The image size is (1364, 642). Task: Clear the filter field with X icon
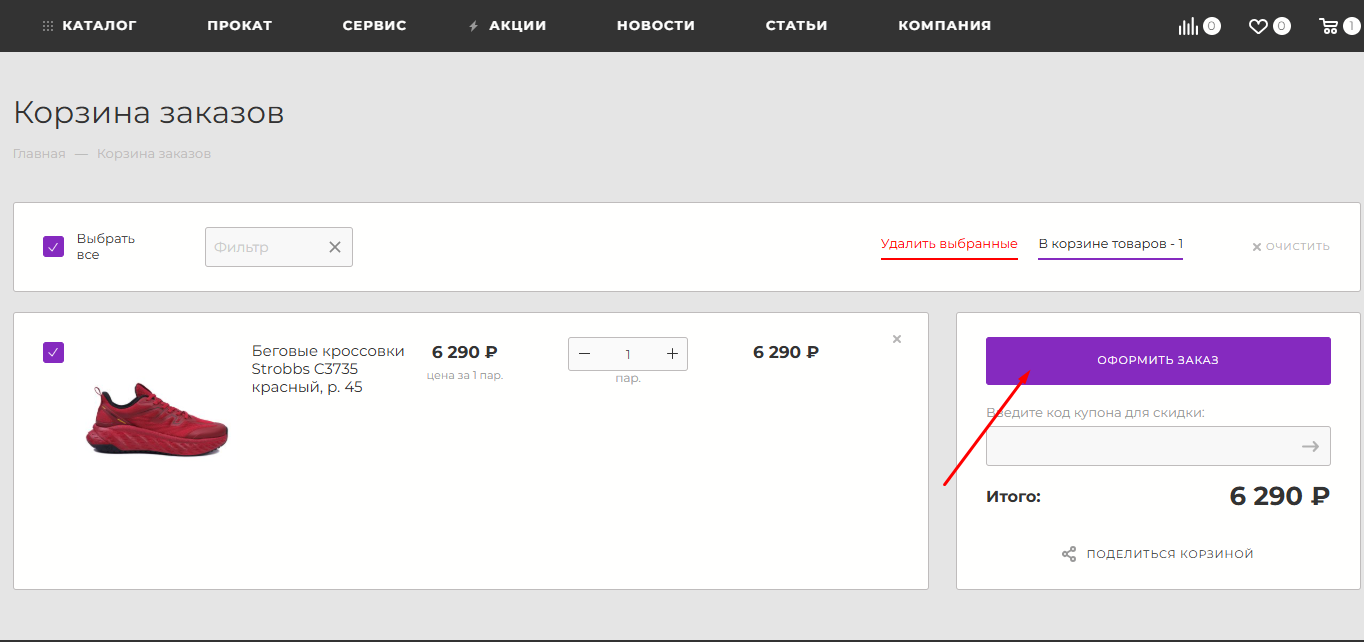pyautogui.click(x=335, y=247)
